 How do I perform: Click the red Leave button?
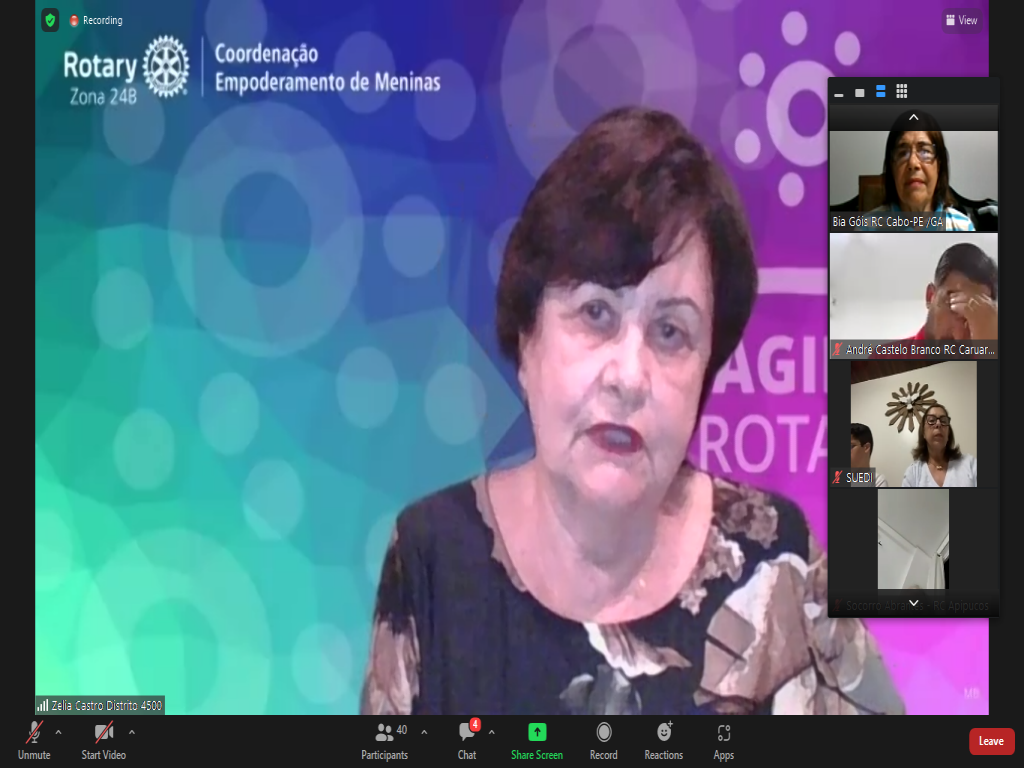coord(991,741)
